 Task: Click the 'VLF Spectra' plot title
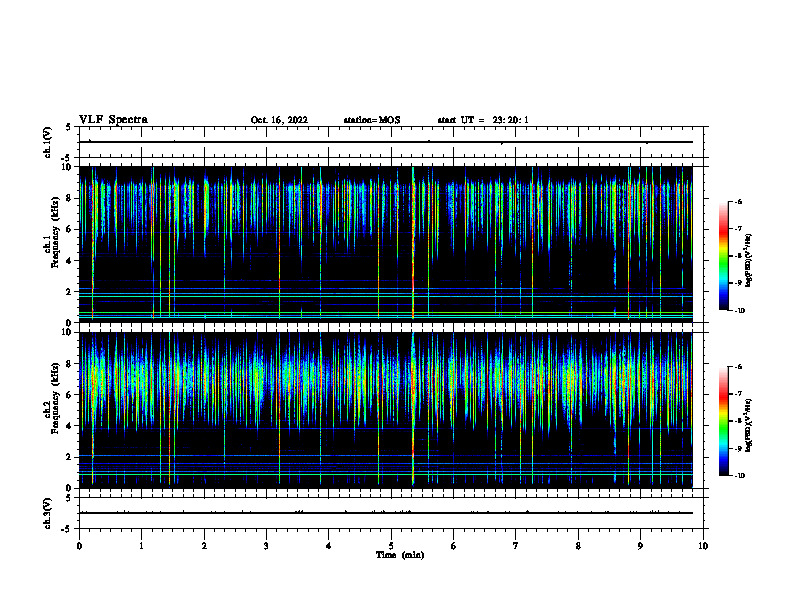tap(113, 120)
